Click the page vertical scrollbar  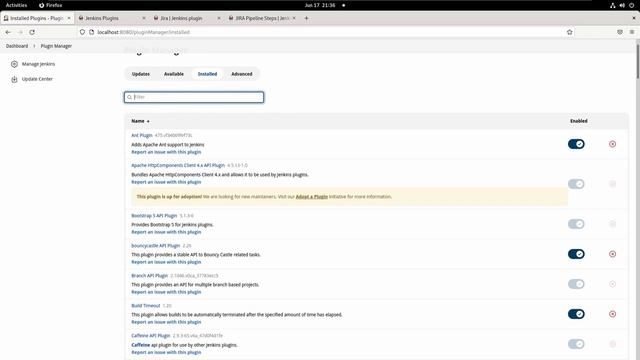coord(638,61)
